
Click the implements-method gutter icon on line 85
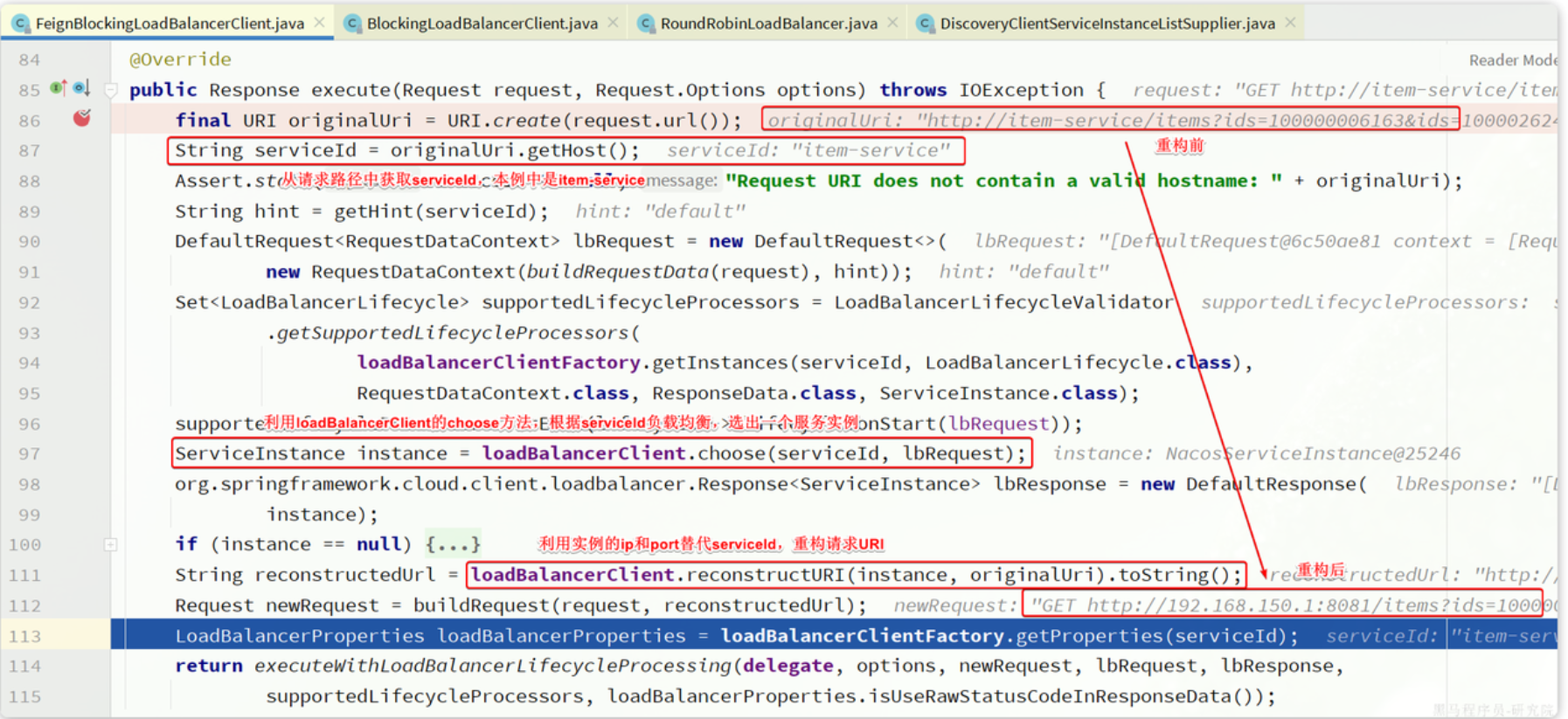pos(59,88)
